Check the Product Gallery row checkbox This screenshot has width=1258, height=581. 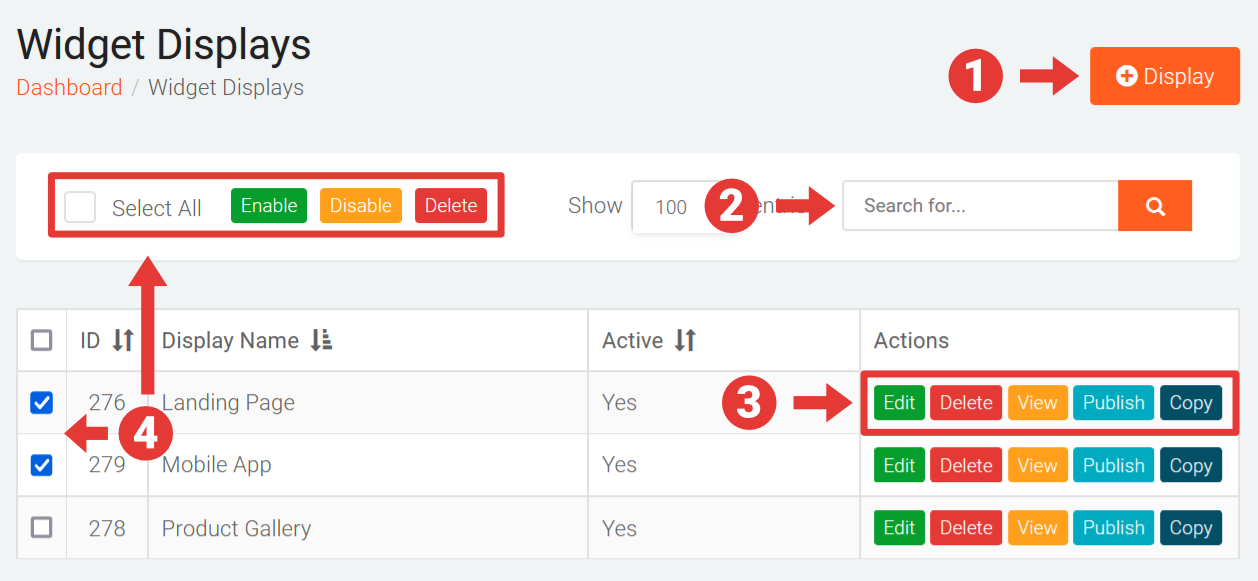(x=42, y=527)
